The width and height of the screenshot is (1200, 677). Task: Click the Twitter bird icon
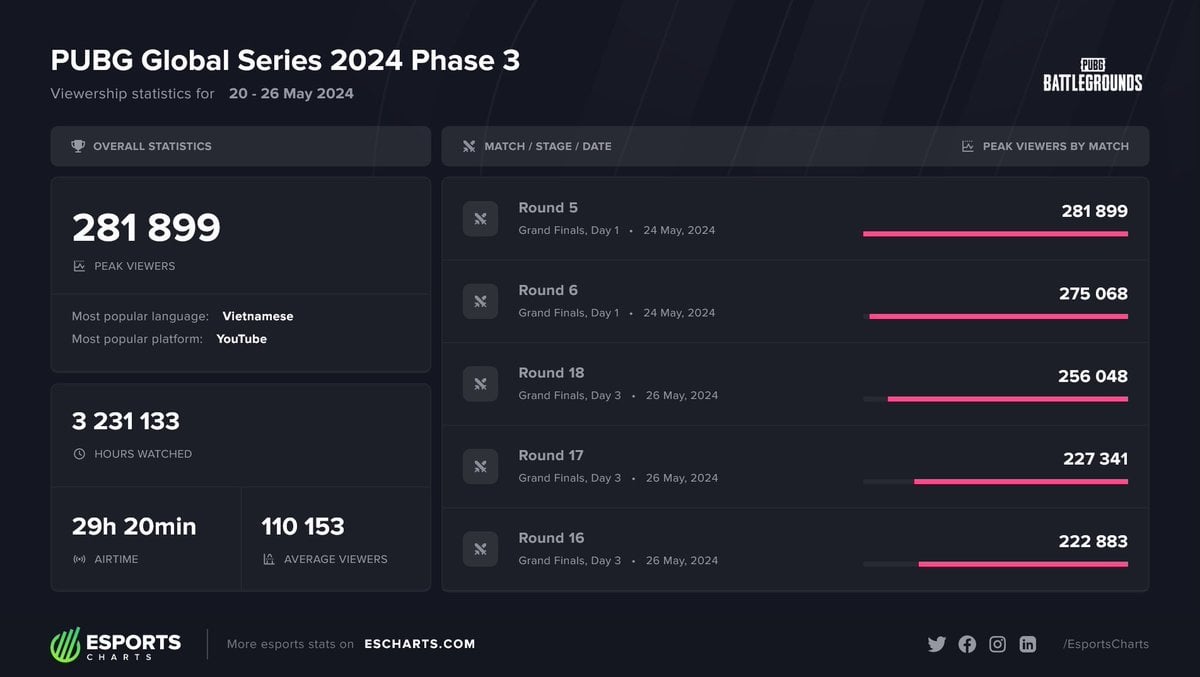(x=936, y=644)
